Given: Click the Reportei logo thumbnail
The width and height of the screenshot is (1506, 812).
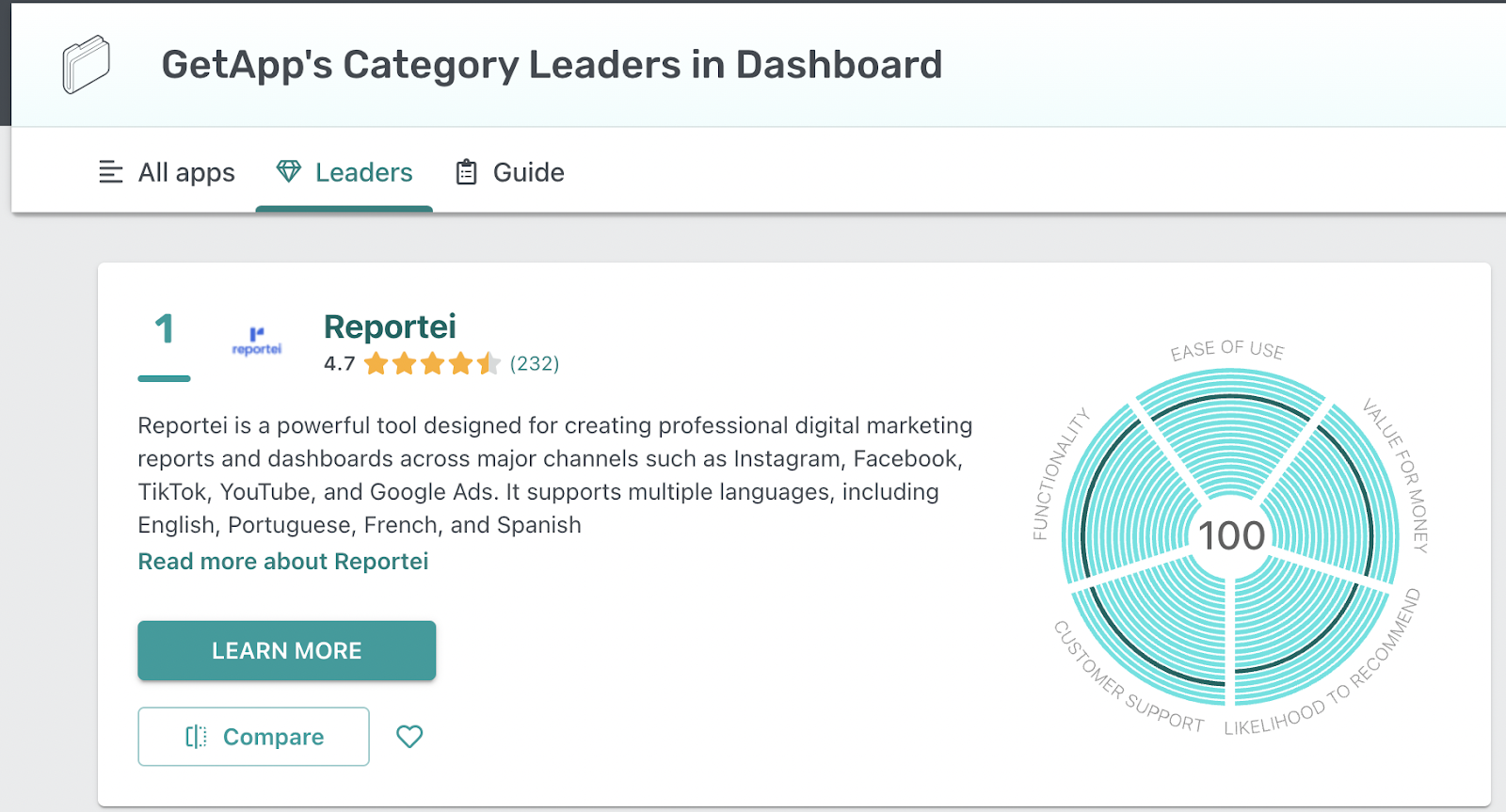Looking at the screenshot, I should (x=257, y=342).
